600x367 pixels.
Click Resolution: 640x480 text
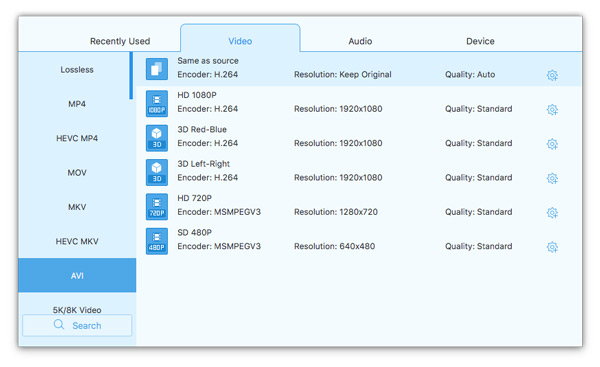(x=334, y=246)
